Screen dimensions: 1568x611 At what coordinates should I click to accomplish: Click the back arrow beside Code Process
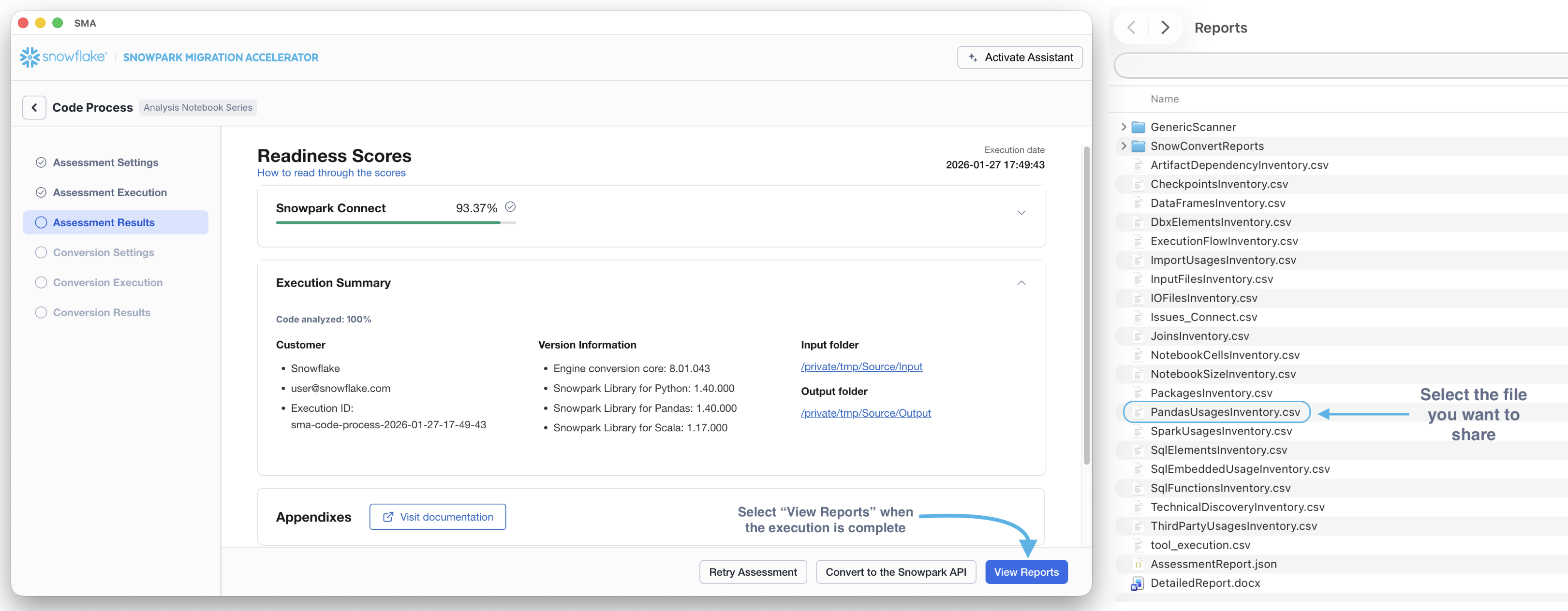point(35,108)
